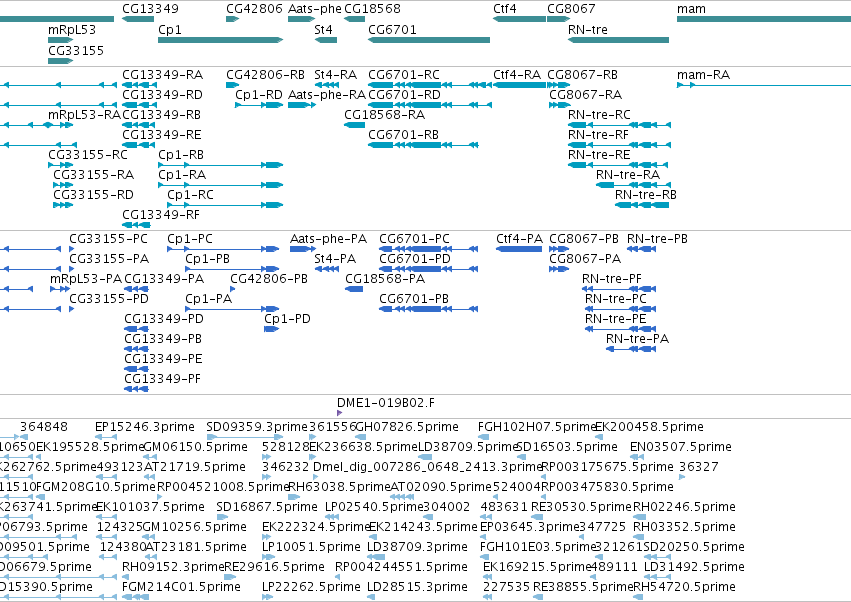This screenshot has height=602, width=851.
Task: Select the CG8067 gene name
Action: (571, 9)
